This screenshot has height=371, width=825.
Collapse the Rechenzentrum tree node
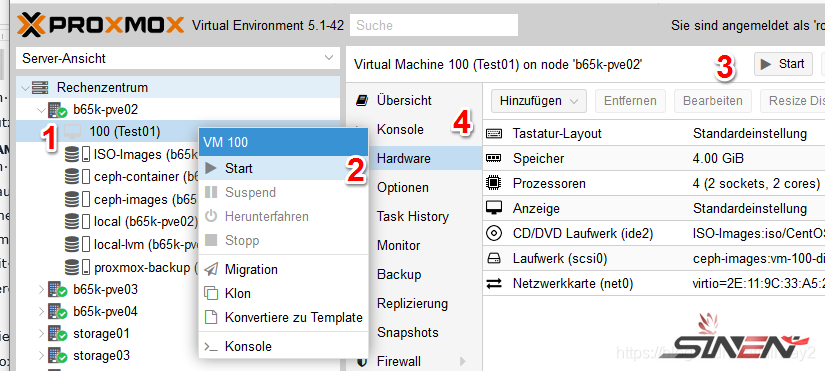pos(25,87)
